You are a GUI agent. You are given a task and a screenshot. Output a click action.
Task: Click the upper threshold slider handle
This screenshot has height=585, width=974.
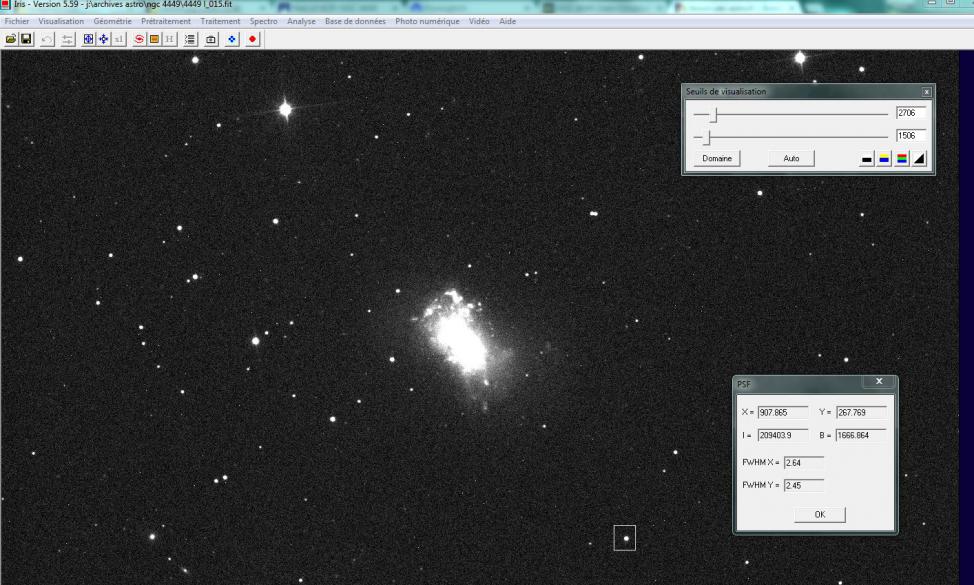click(x=714, y=114)
